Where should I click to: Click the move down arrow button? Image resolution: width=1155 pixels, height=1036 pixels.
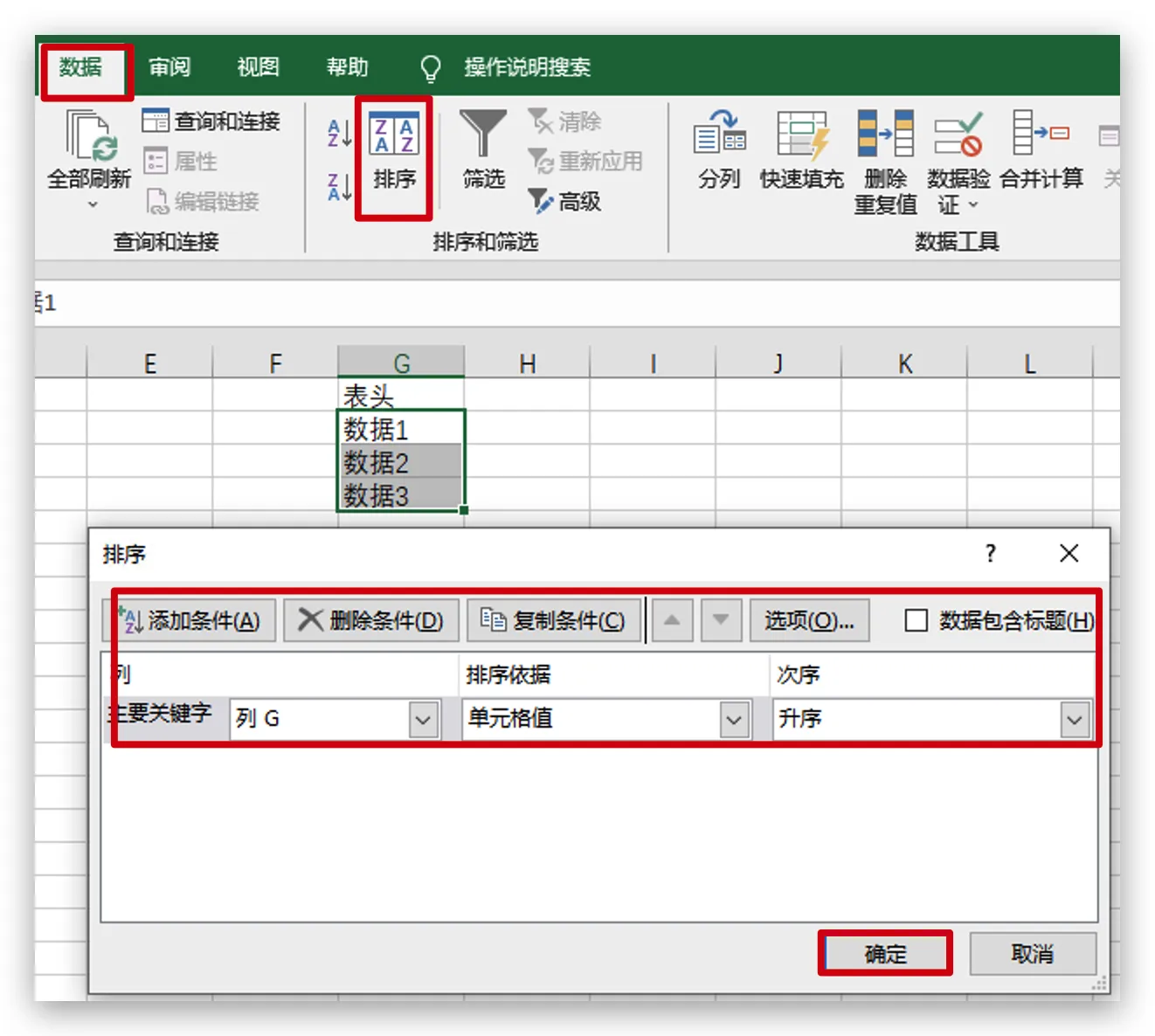721,621
